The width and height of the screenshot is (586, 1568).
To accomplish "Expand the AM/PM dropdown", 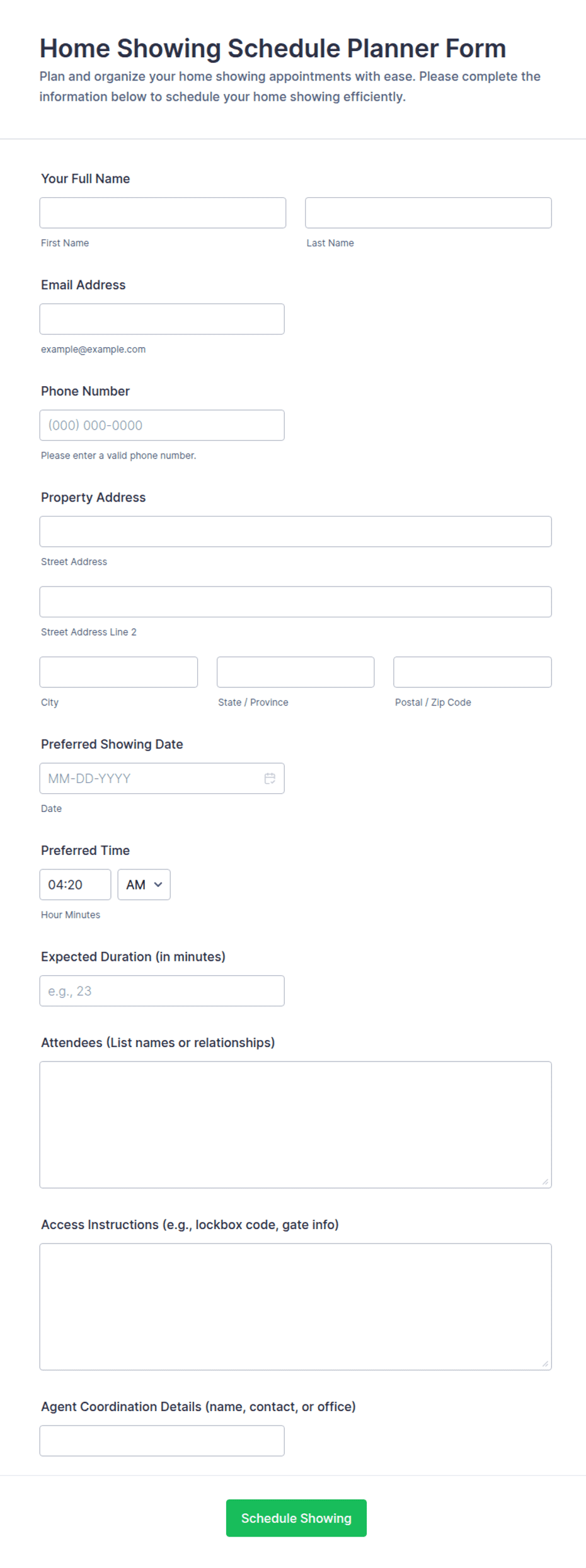I will 144,884.
